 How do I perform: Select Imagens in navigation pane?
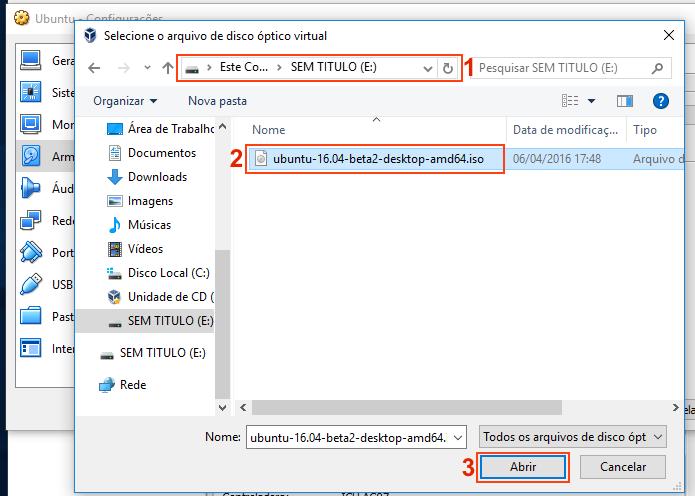(x=140, y=201)
